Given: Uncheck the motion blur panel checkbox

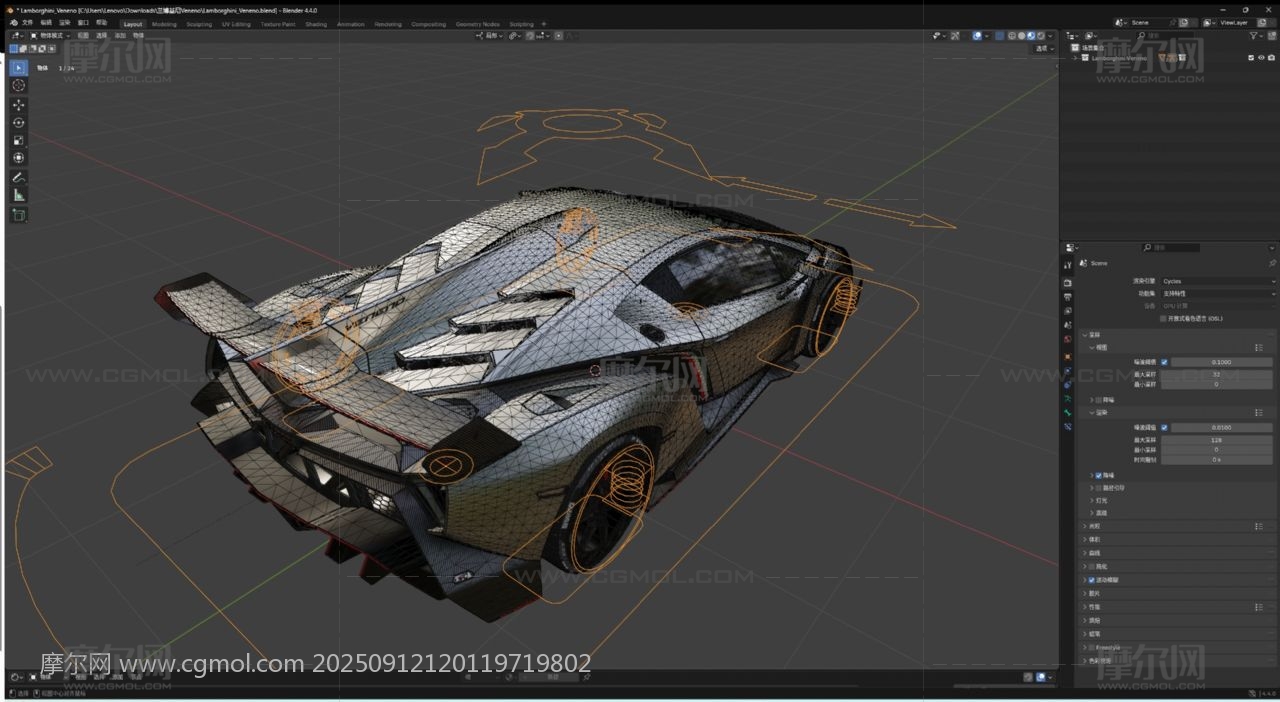Looking at the screenshot, I should coord(1091,580).
